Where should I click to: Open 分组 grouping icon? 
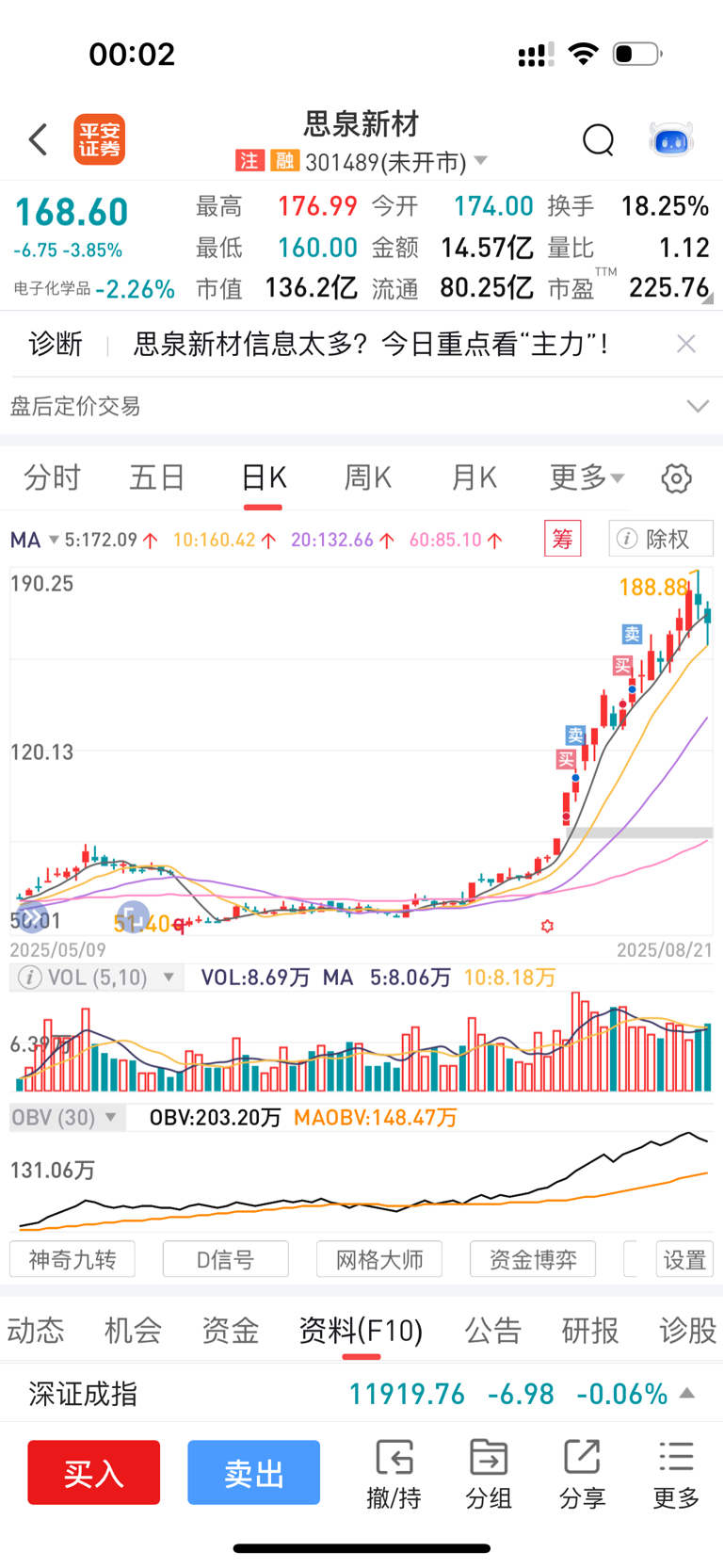(x=489, y=1474)
